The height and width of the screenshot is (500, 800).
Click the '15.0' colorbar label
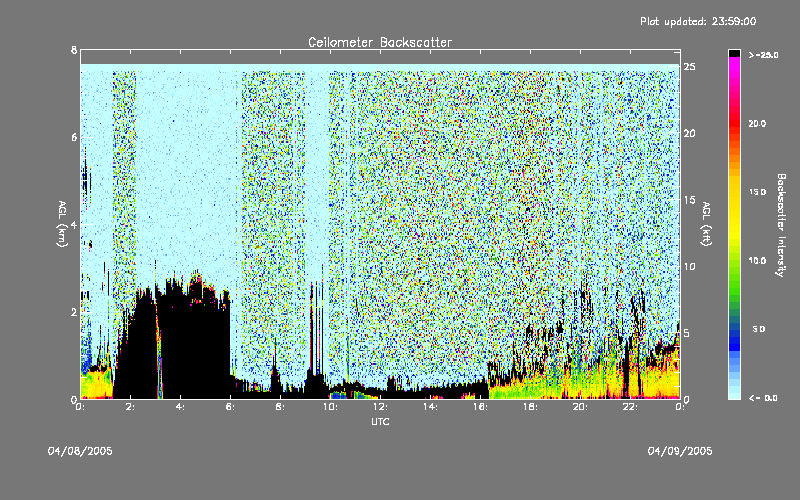(x=757, y=192)
